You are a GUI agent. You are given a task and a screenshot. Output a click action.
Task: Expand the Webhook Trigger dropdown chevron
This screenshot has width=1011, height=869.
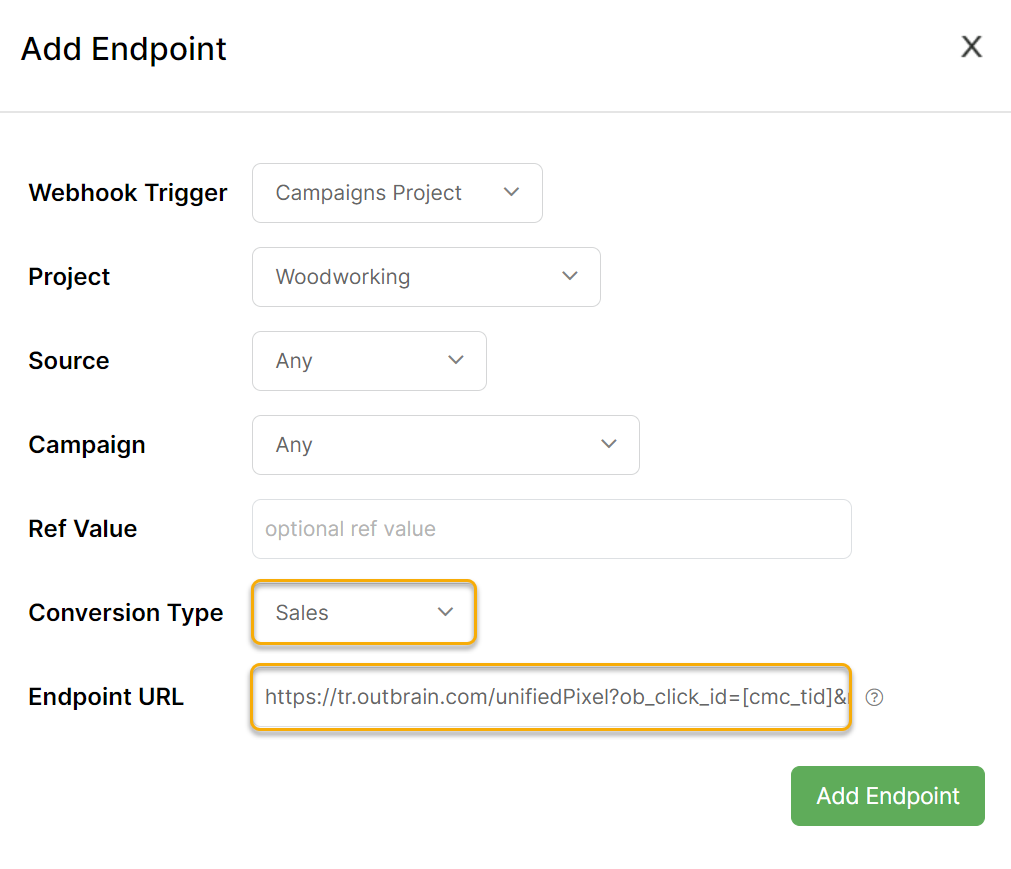tap(511, 192)
